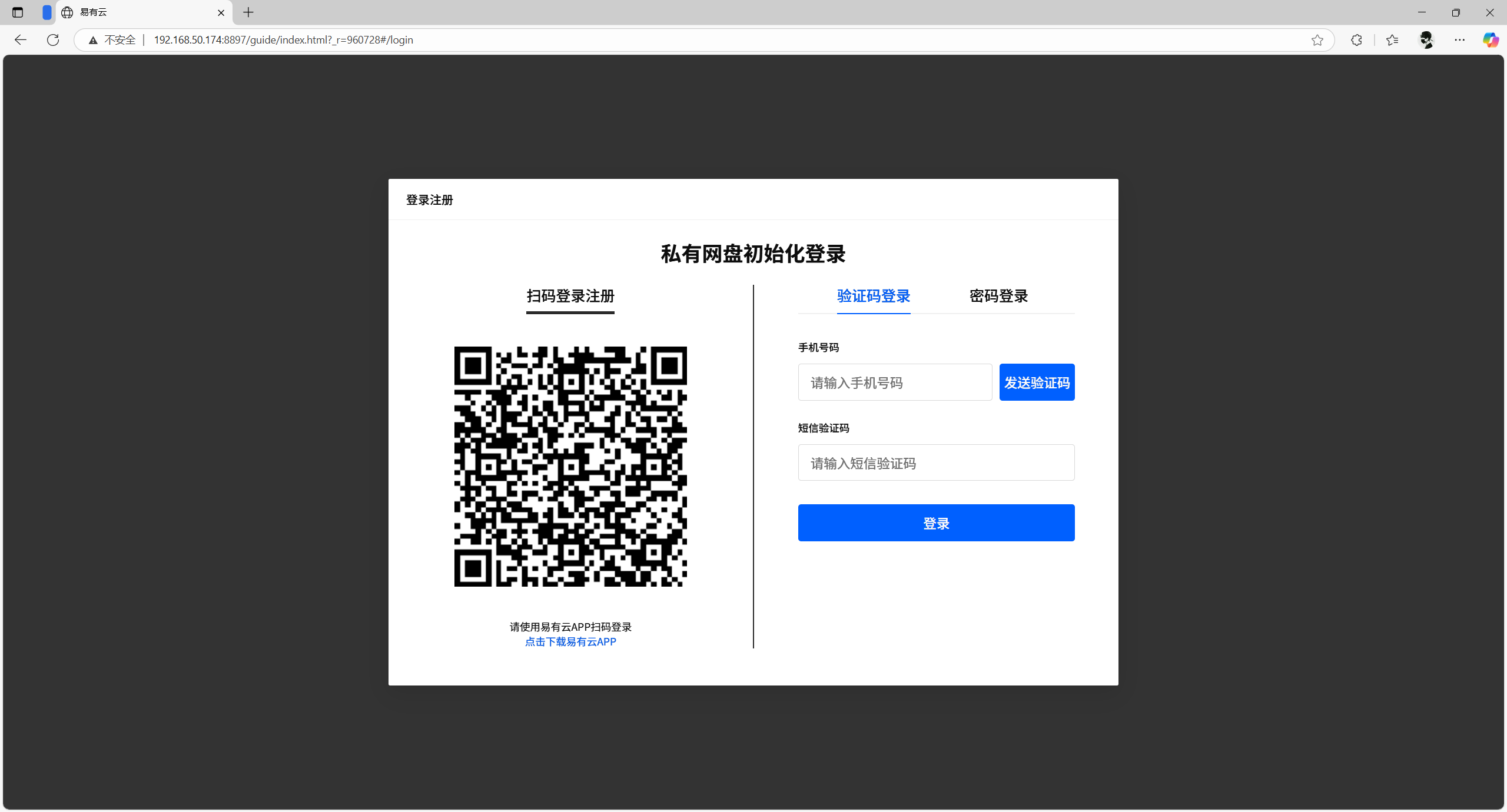The width and height of the screenshot is (1507, 812).
Task: Switch to 密码登录 tab
Action: pyautogui.click(x=998, y=296)
